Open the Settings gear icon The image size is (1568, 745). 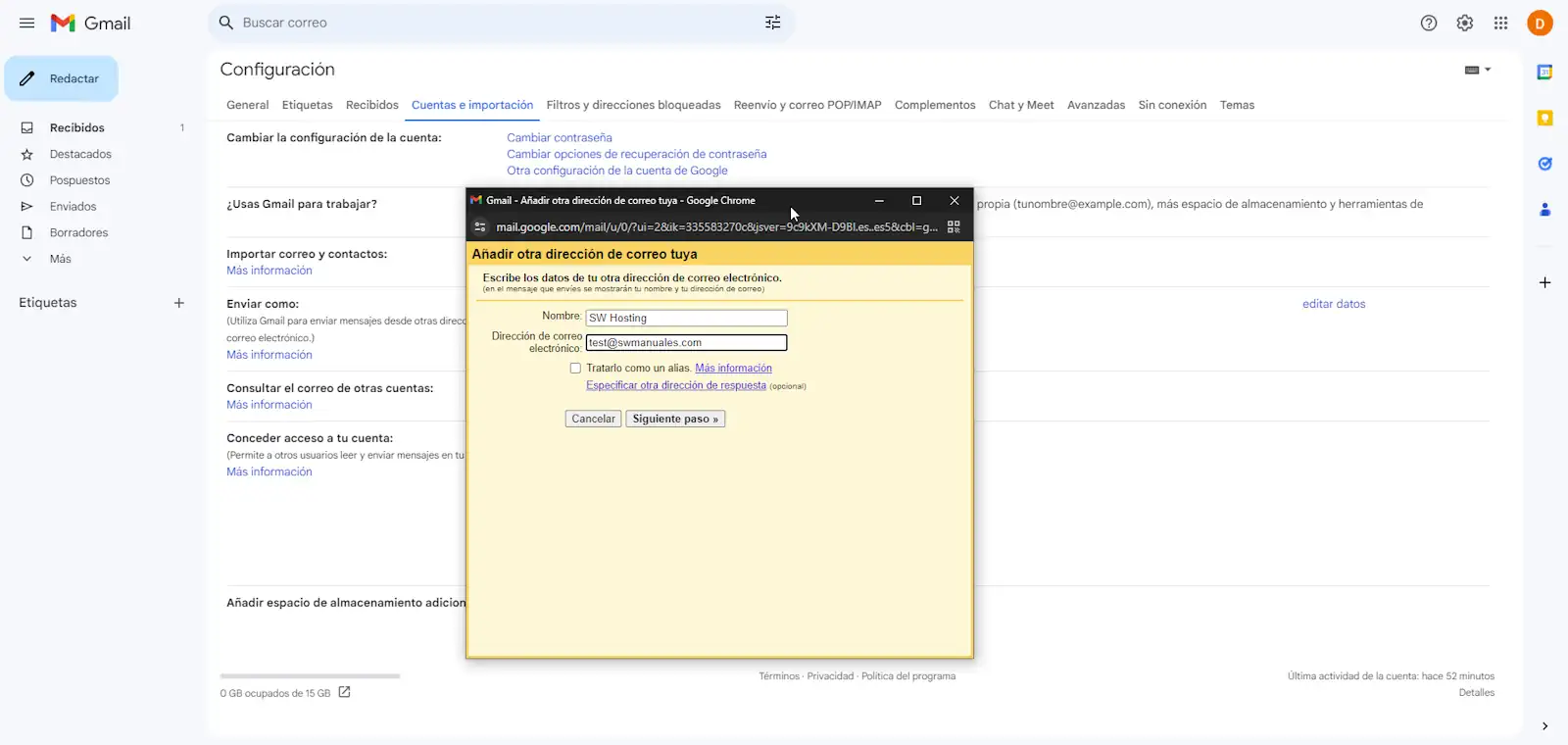tap(1464, 23)
